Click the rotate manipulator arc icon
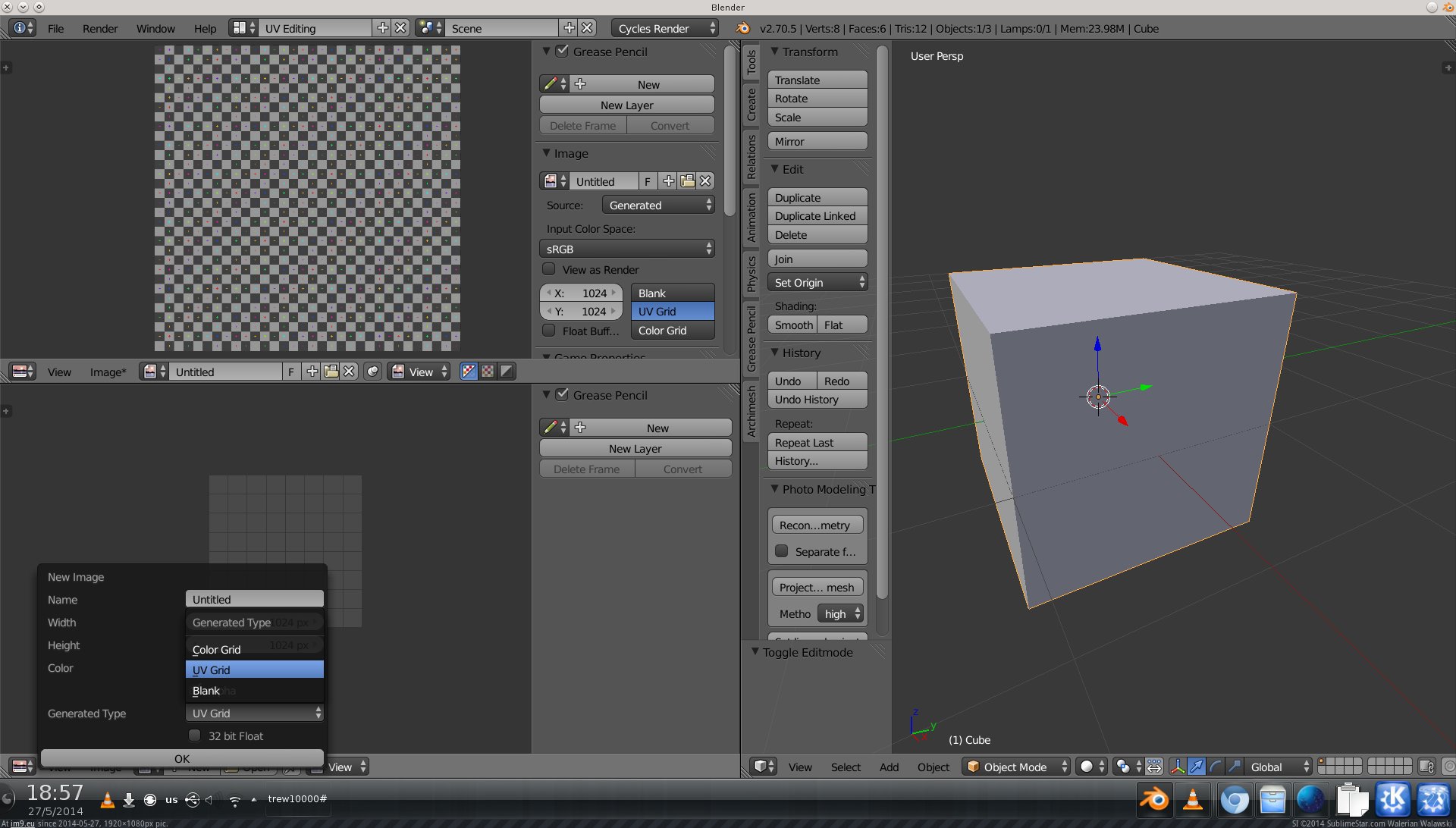 click(1216, 767)
